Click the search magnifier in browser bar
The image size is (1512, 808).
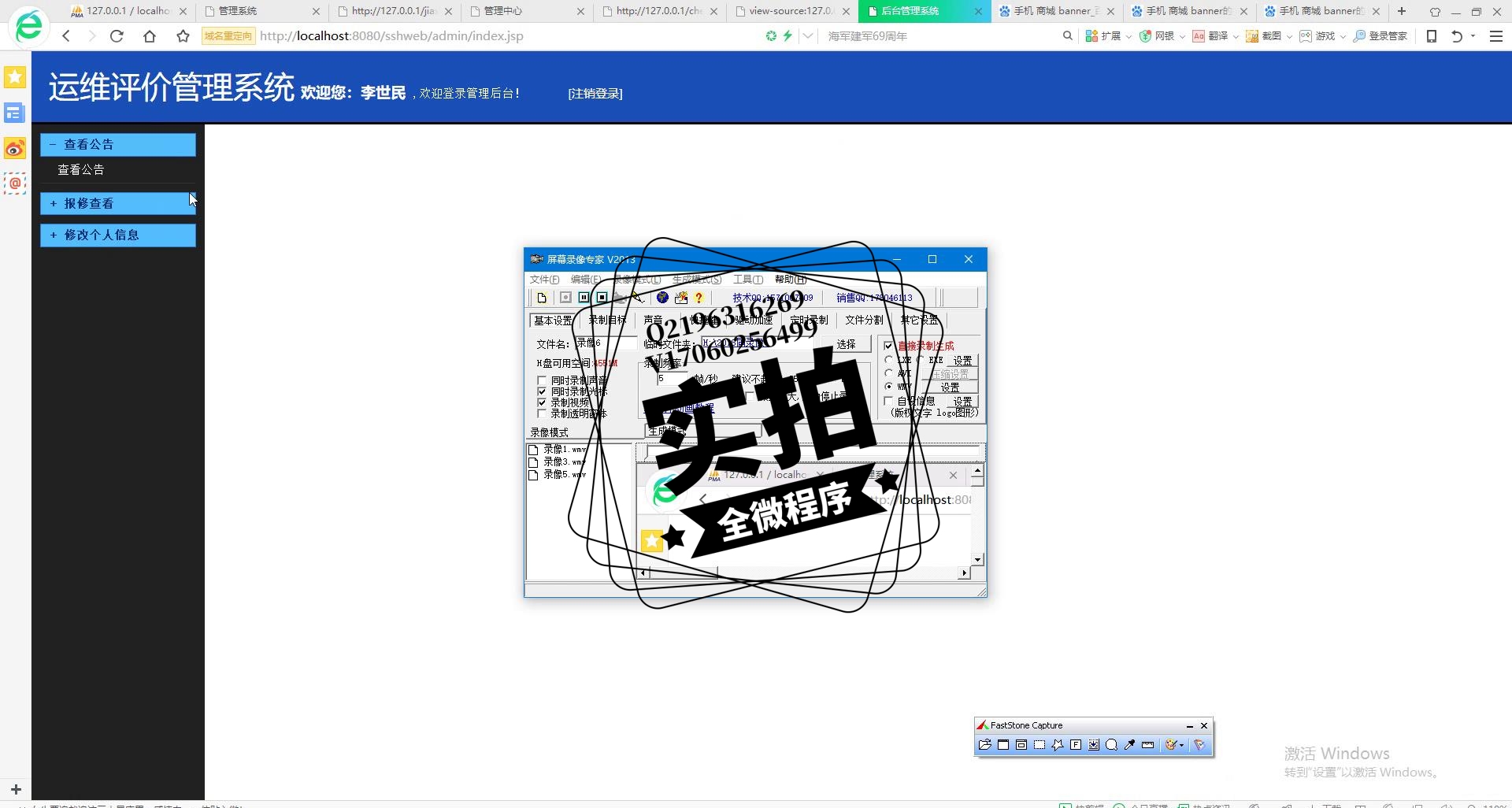pyautogui.click(x=1068, y=36)
